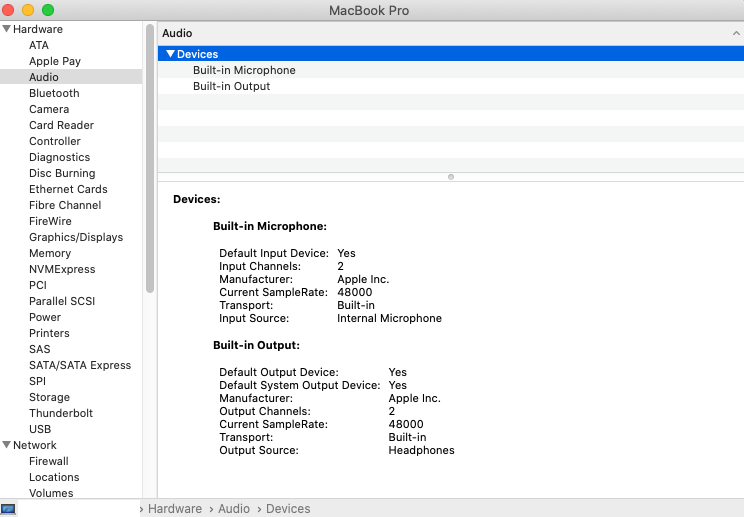Select USB in the sidebar
Screen dimensions: 744x517
click(x=40, y=429)
